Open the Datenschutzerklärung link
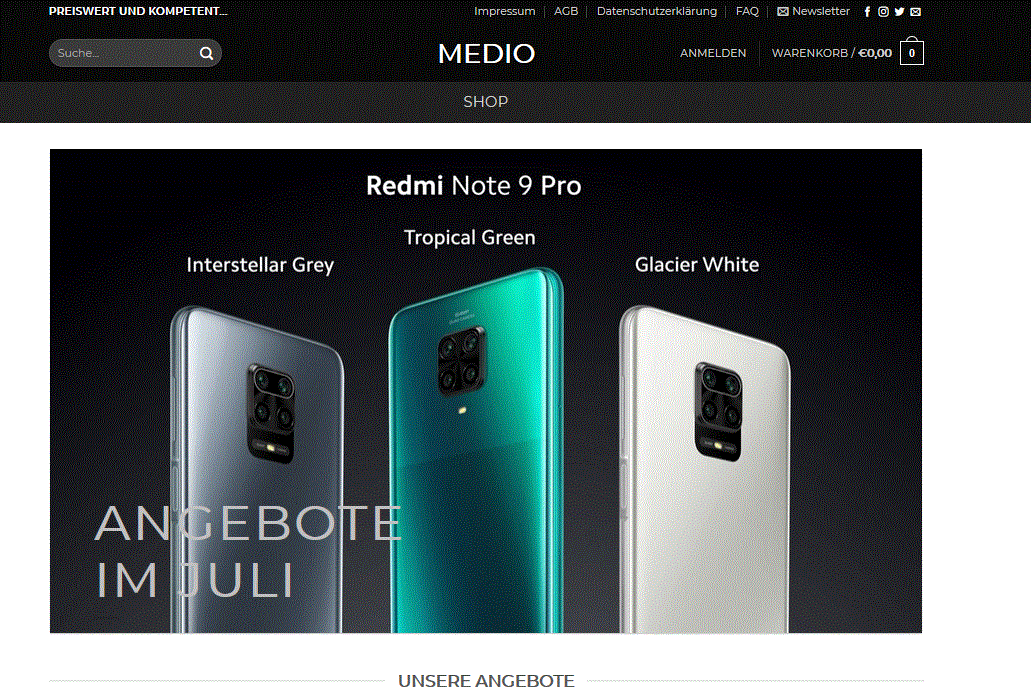 656,11
